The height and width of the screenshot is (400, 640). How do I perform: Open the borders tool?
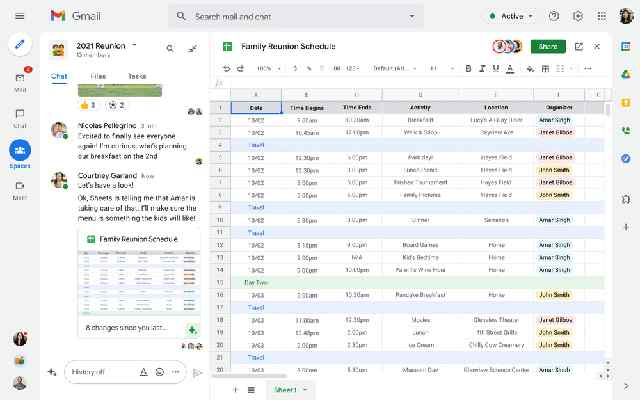tap(545, 69)
